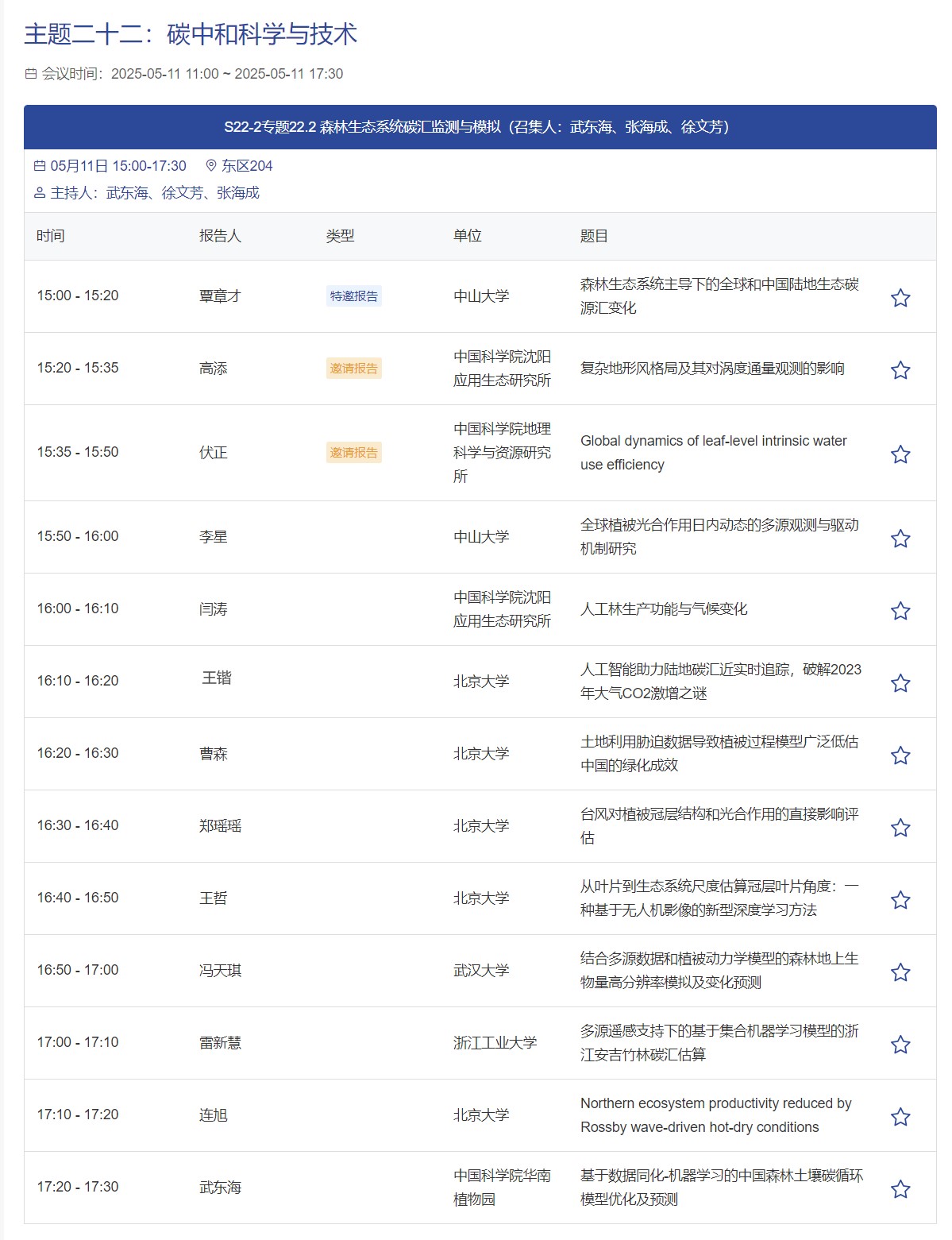Click speaker name 郑瑶瑶
Image resolution: width=952 pixels, height=1240 pixels.
(x=220, y=826)
